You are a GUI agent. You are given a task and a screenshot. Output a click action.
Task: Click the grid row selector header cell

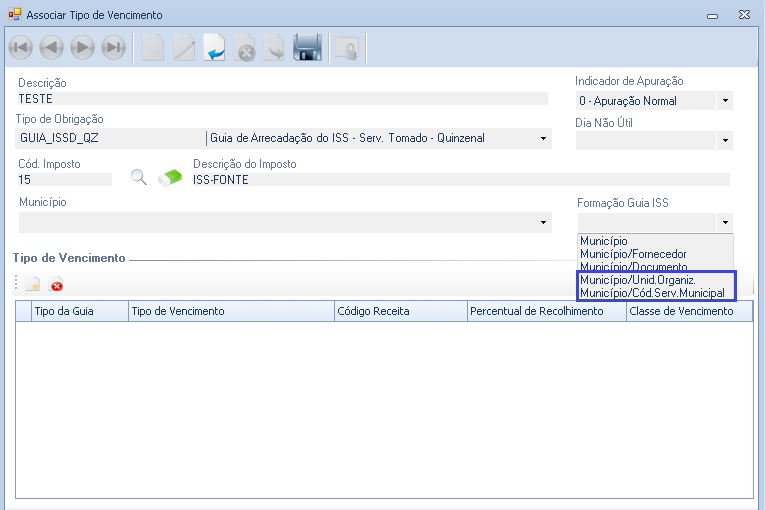pyautogui.click(x=23, y=311)
